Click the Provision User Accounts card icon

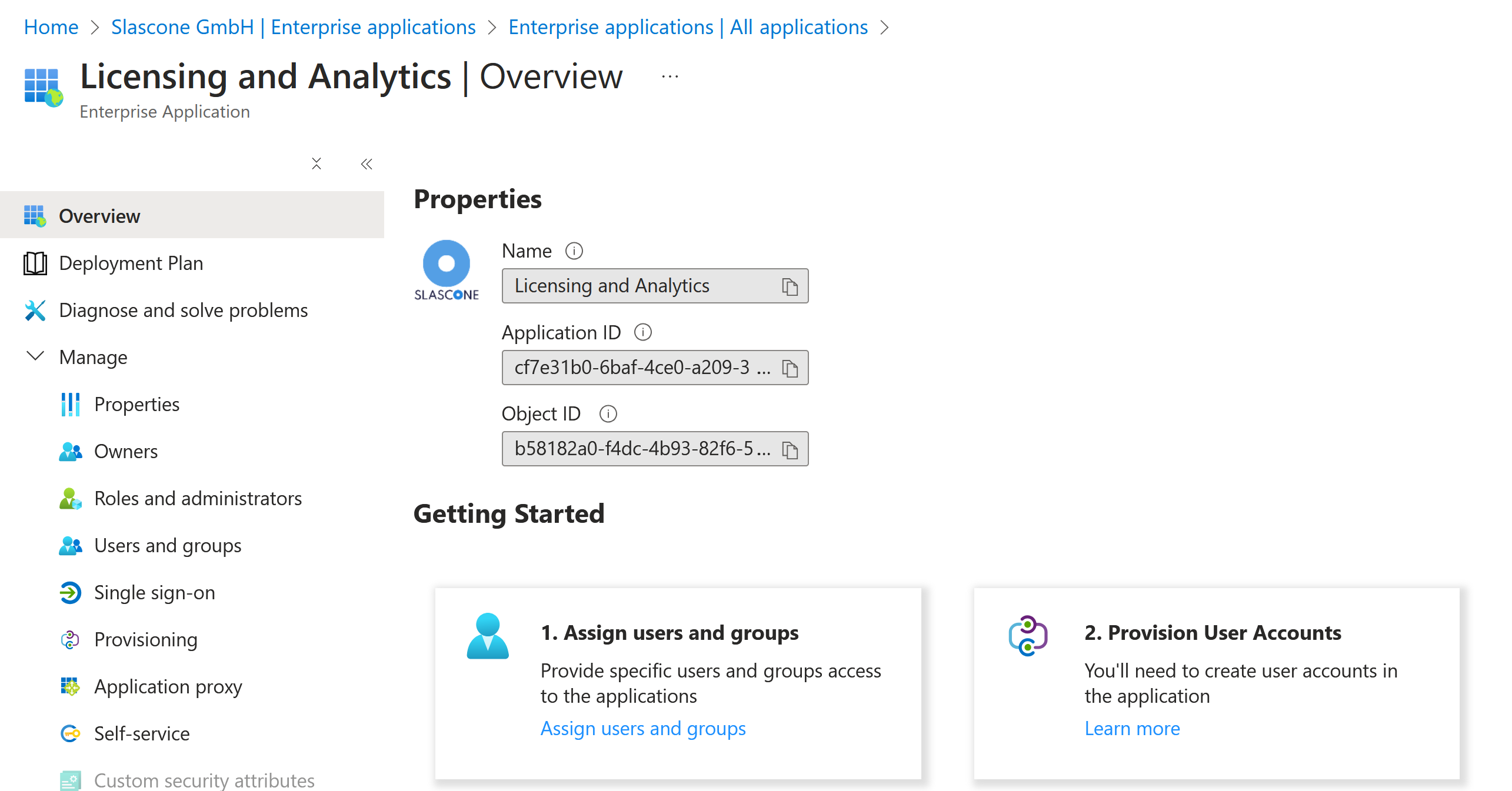coord(1028,636)
